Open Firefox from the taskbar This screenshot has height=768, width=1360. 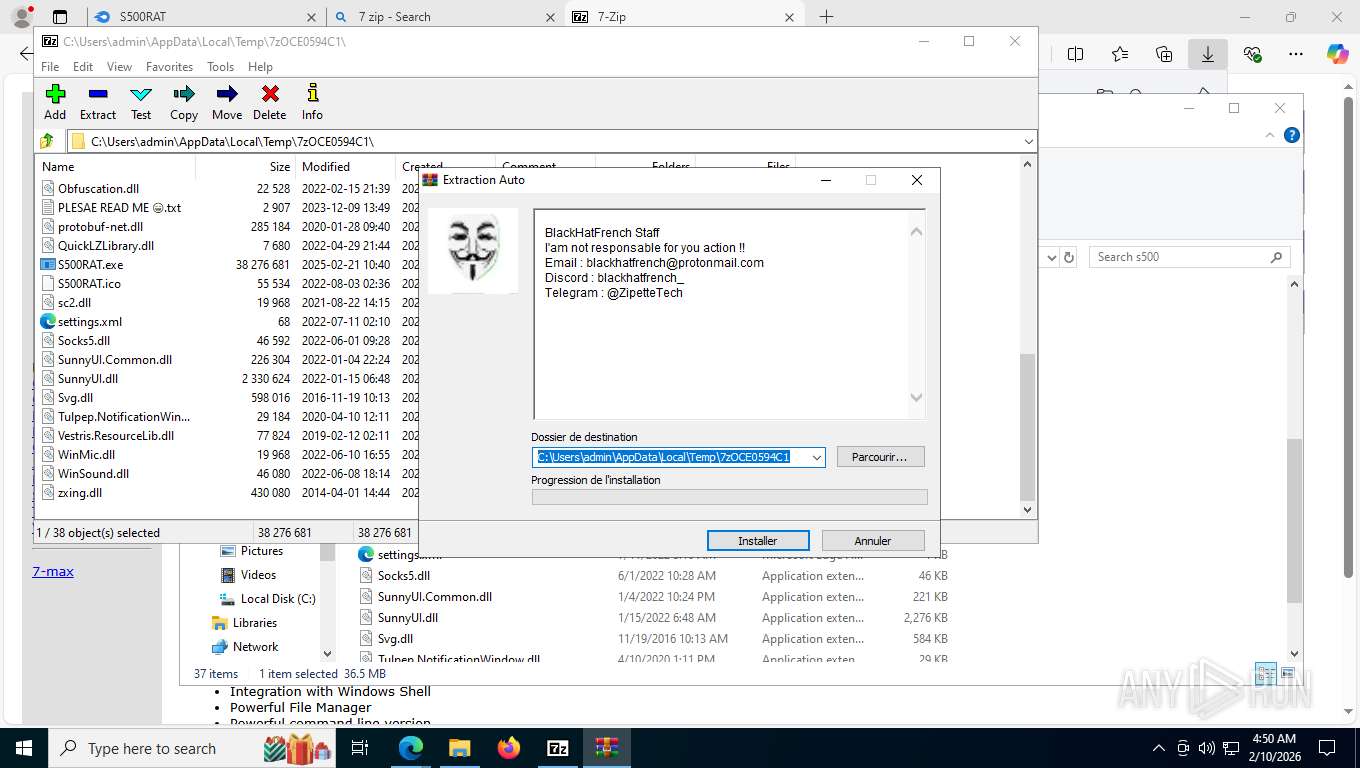[x=509, y=748]
